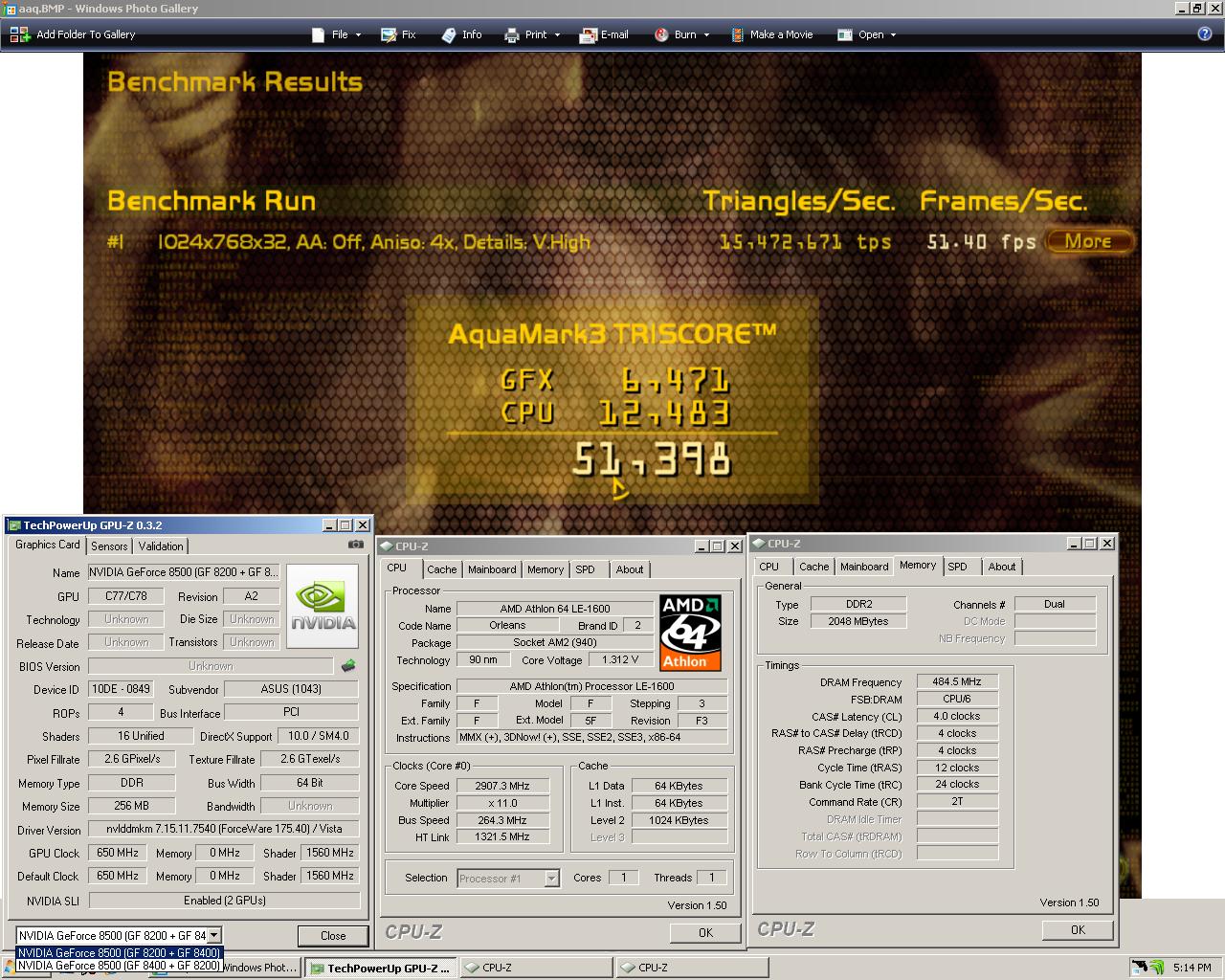Click the Photo Gallery help icon
The height and width of the screenshot is (980, 1225).
[1205, 33]
